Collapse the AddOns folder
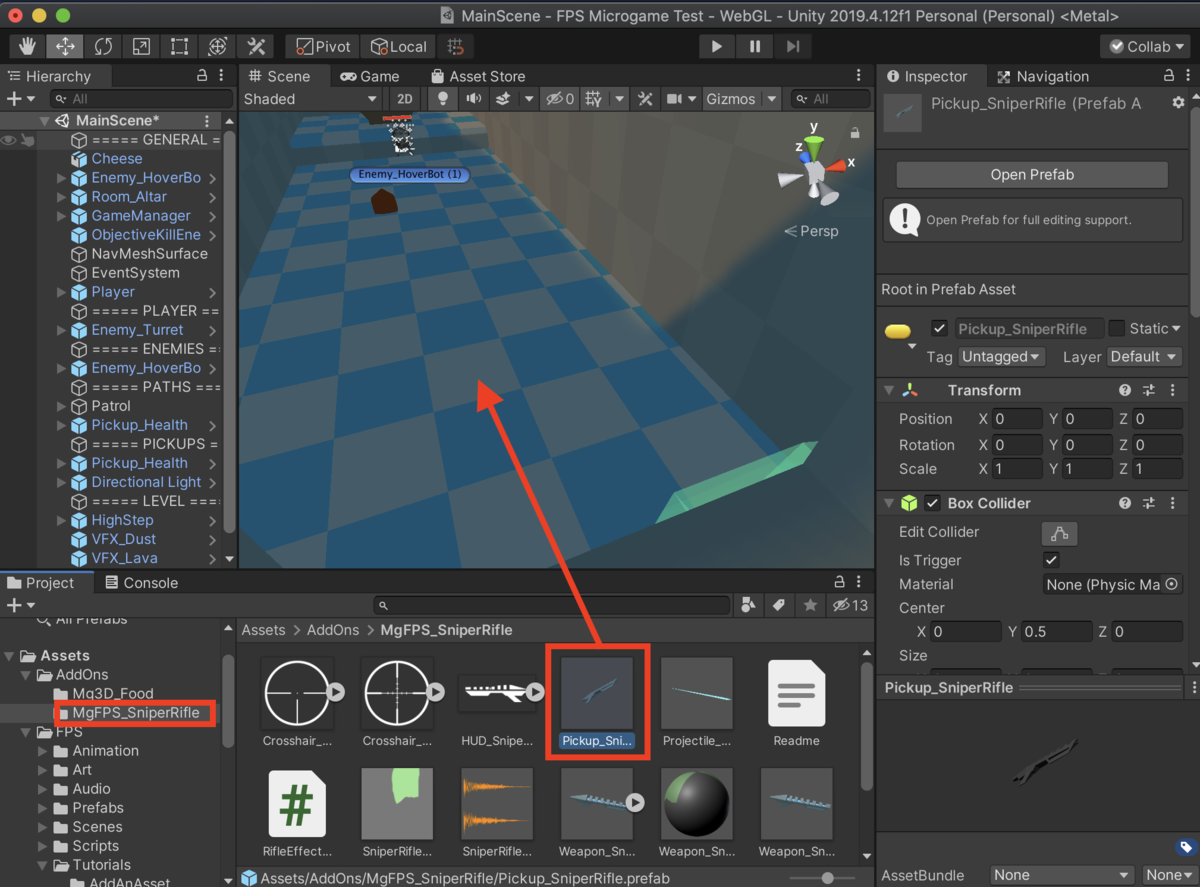This screenshot has height=887, width=1200. coord(27,675)
